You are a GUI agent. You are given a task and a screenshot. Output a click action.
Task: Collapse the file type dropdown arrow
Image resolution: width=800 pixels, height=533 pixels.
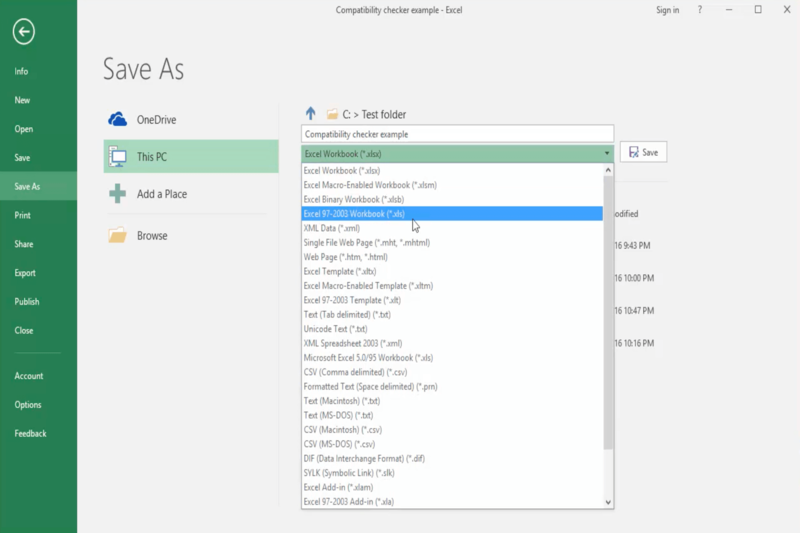click(607, 154)
